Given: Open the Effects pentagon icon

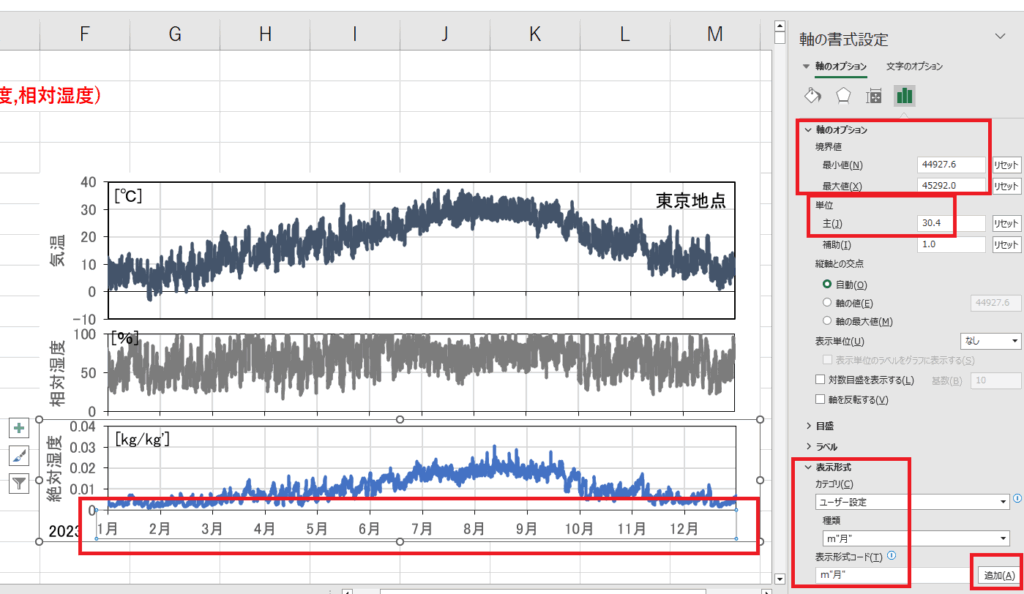Looking at the screenshot, I should (x=844, y=96).
